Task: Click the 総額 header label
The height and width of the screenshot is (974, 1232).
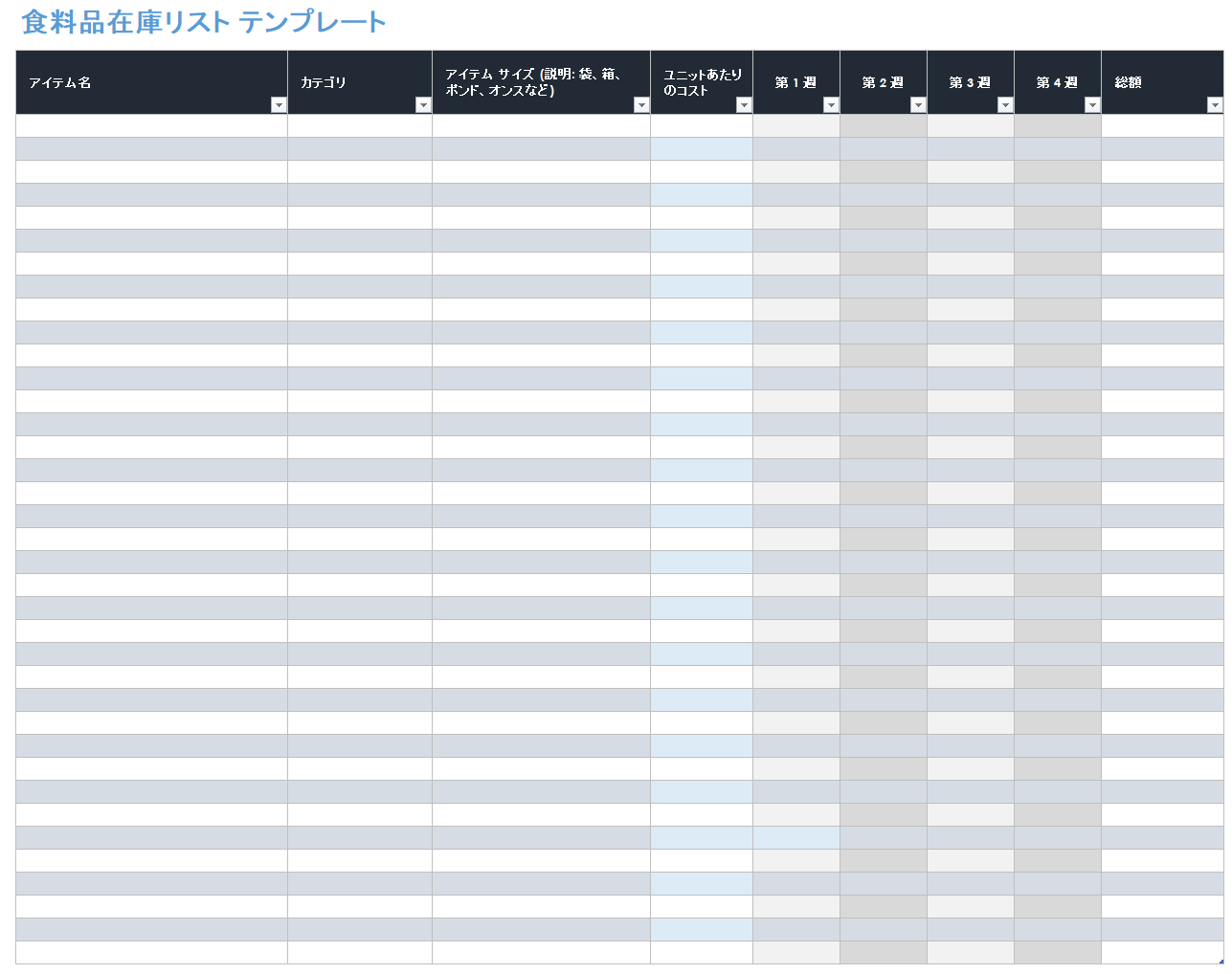Action: 1129,83
